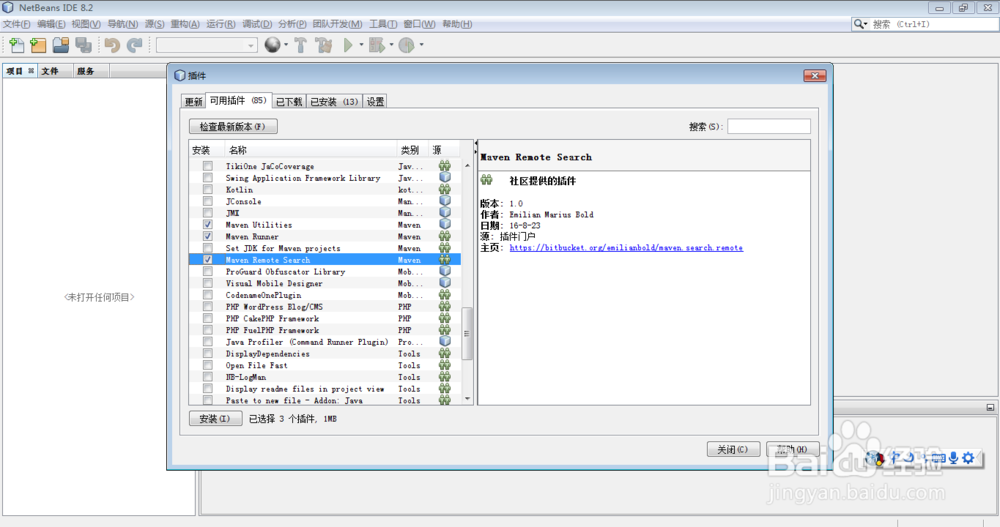
Task: Check the Visual Mobile Designer checkbox
Action: point(208,283)
